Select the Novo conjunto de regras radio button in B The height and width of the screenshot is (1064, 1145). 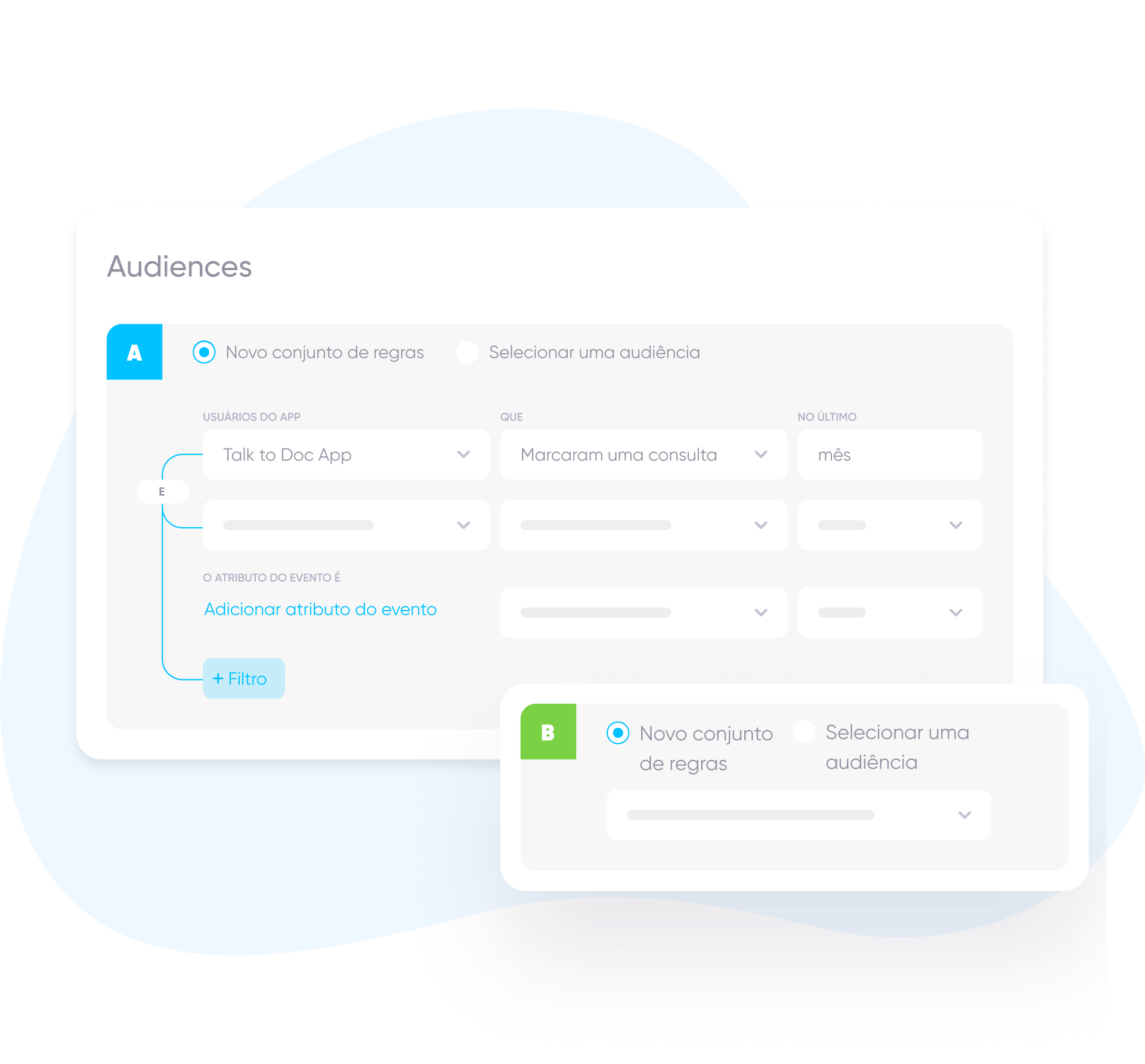(x=618, y=732)
